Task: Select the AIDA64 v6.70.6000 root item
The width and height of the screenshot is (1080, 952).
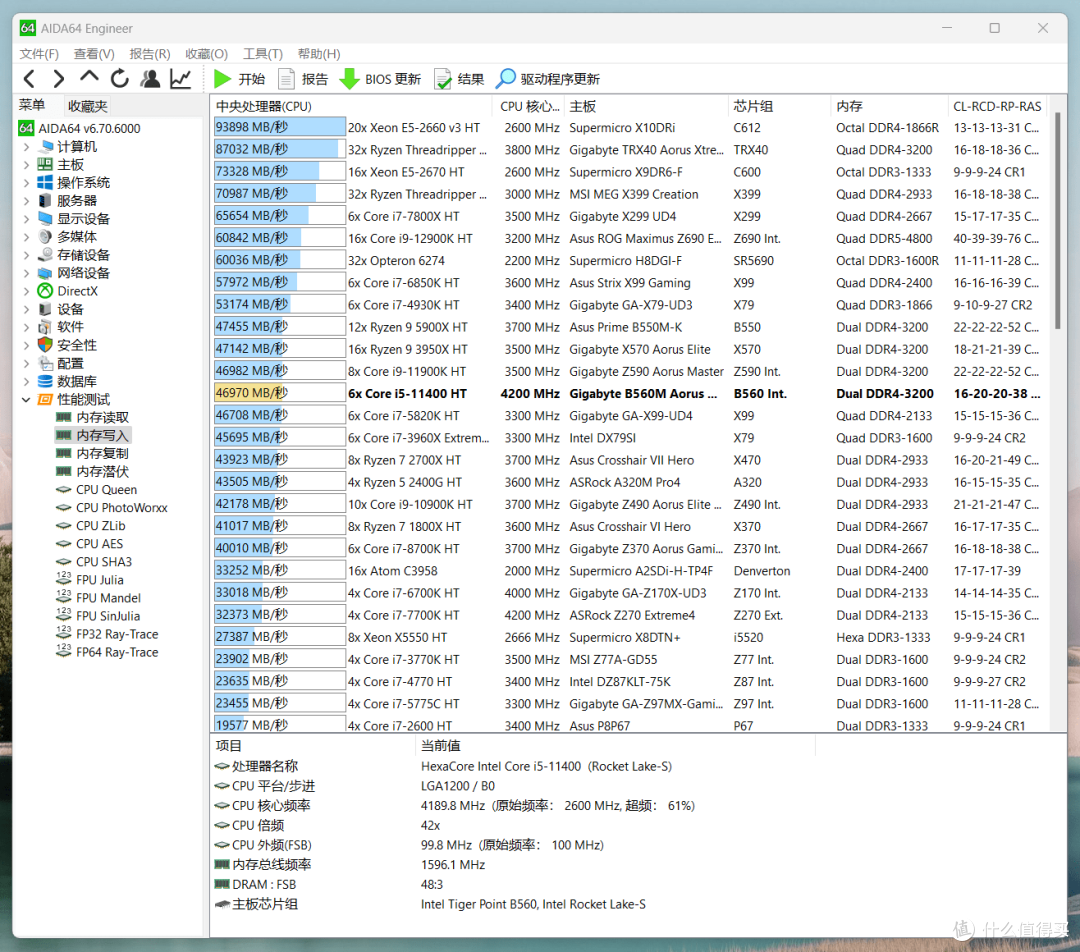Action: point(79,128)
